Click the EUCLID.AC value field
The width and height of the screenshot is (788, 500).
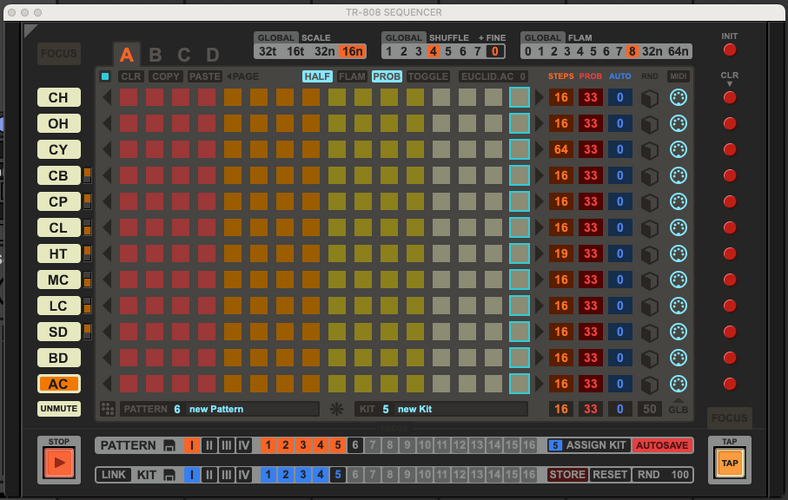coord(523,76)
